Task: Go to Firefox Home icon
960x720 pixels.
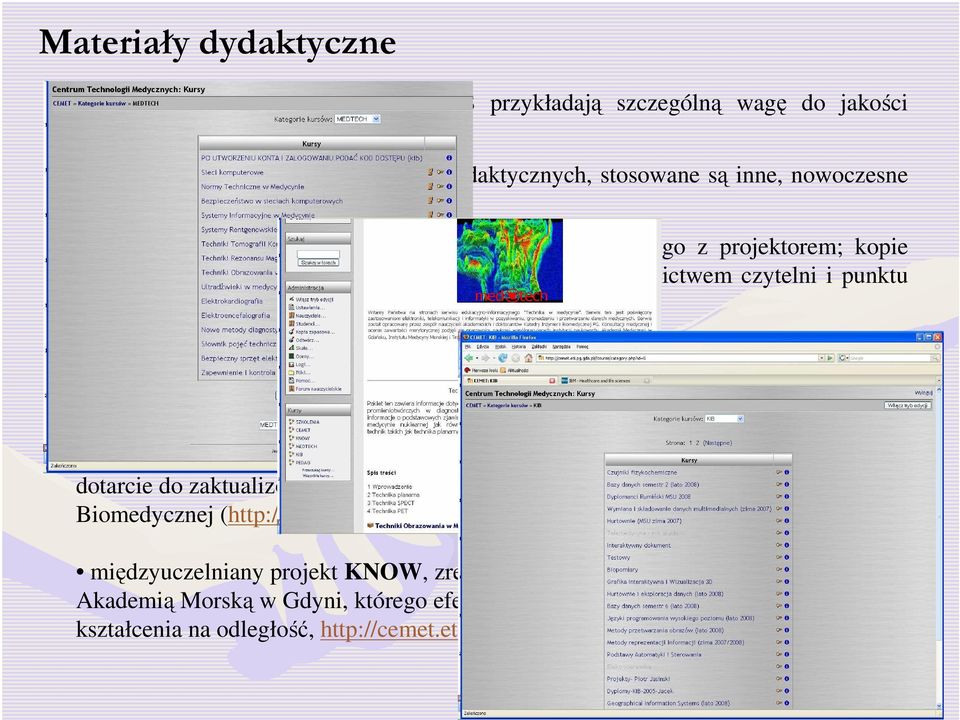Action: (x=528, y=358)
